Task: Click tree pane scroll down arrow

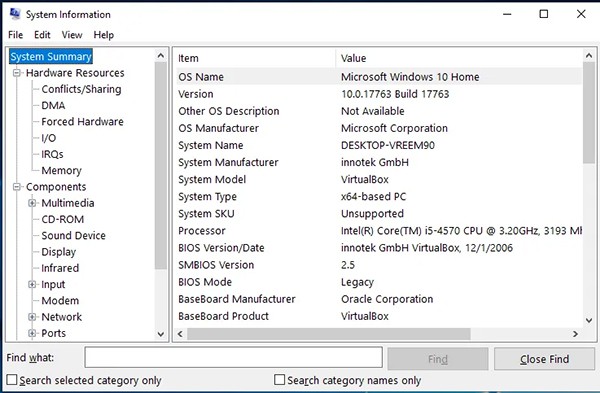Action: pos(161,334)
